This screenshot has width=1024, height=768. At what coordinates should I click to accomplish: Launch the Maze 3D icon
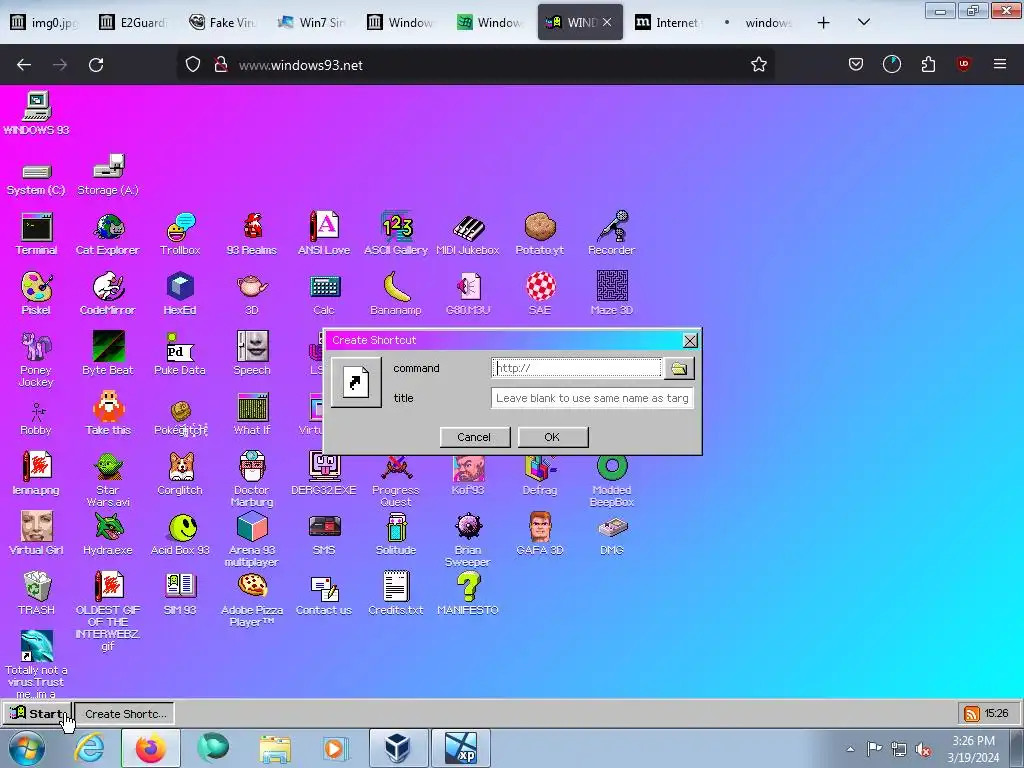tap(612, 293)
